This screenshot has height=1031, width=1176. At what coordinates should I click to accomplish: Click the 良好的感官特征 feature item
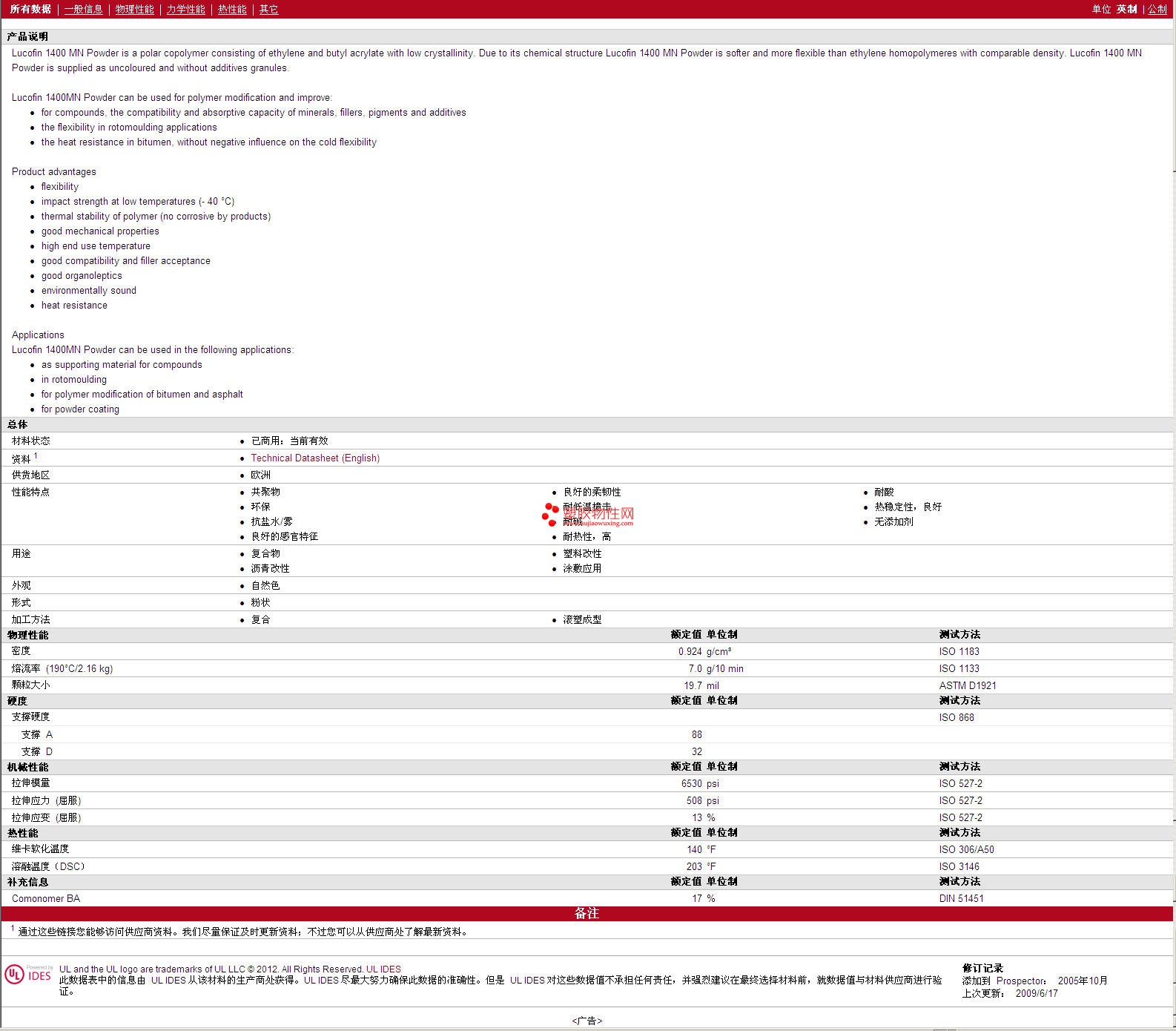tap(284, 536)
